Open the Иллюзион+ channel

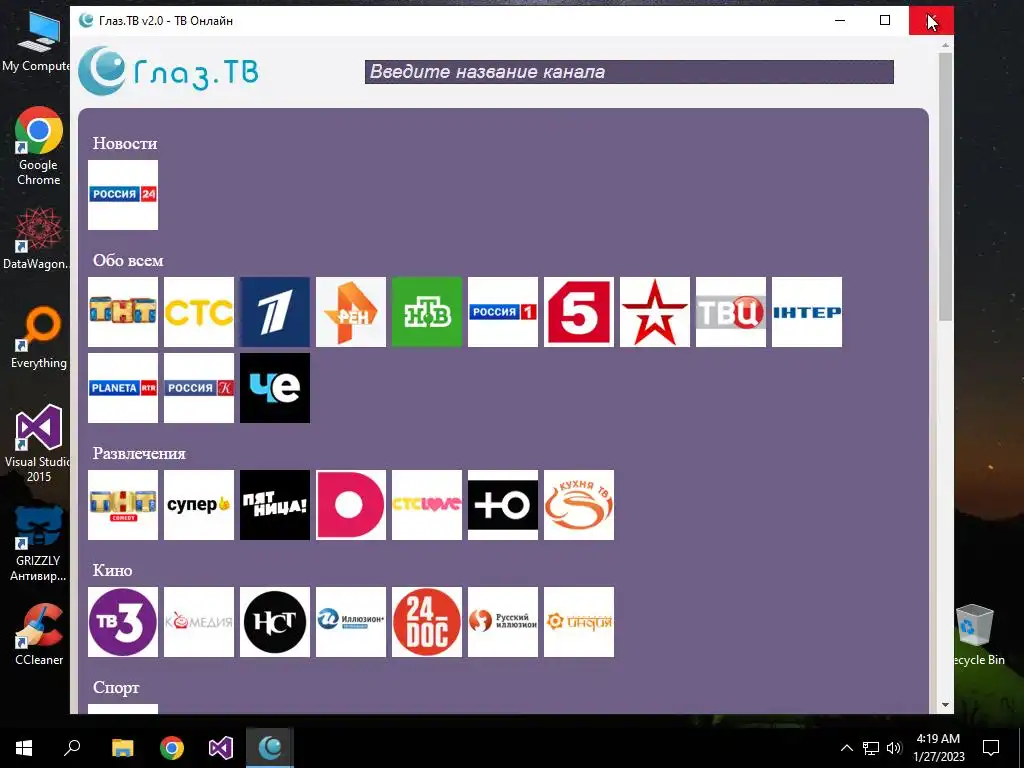point(351,622)
